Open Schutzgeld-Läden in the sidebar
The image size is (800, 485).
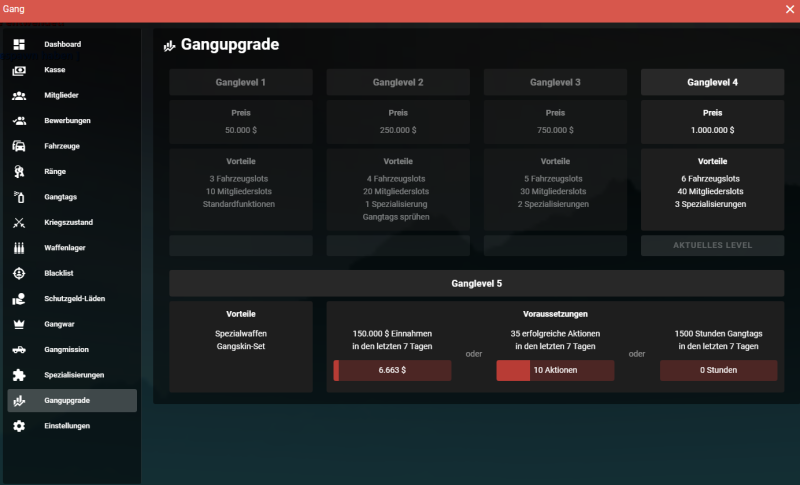(72, 299)
